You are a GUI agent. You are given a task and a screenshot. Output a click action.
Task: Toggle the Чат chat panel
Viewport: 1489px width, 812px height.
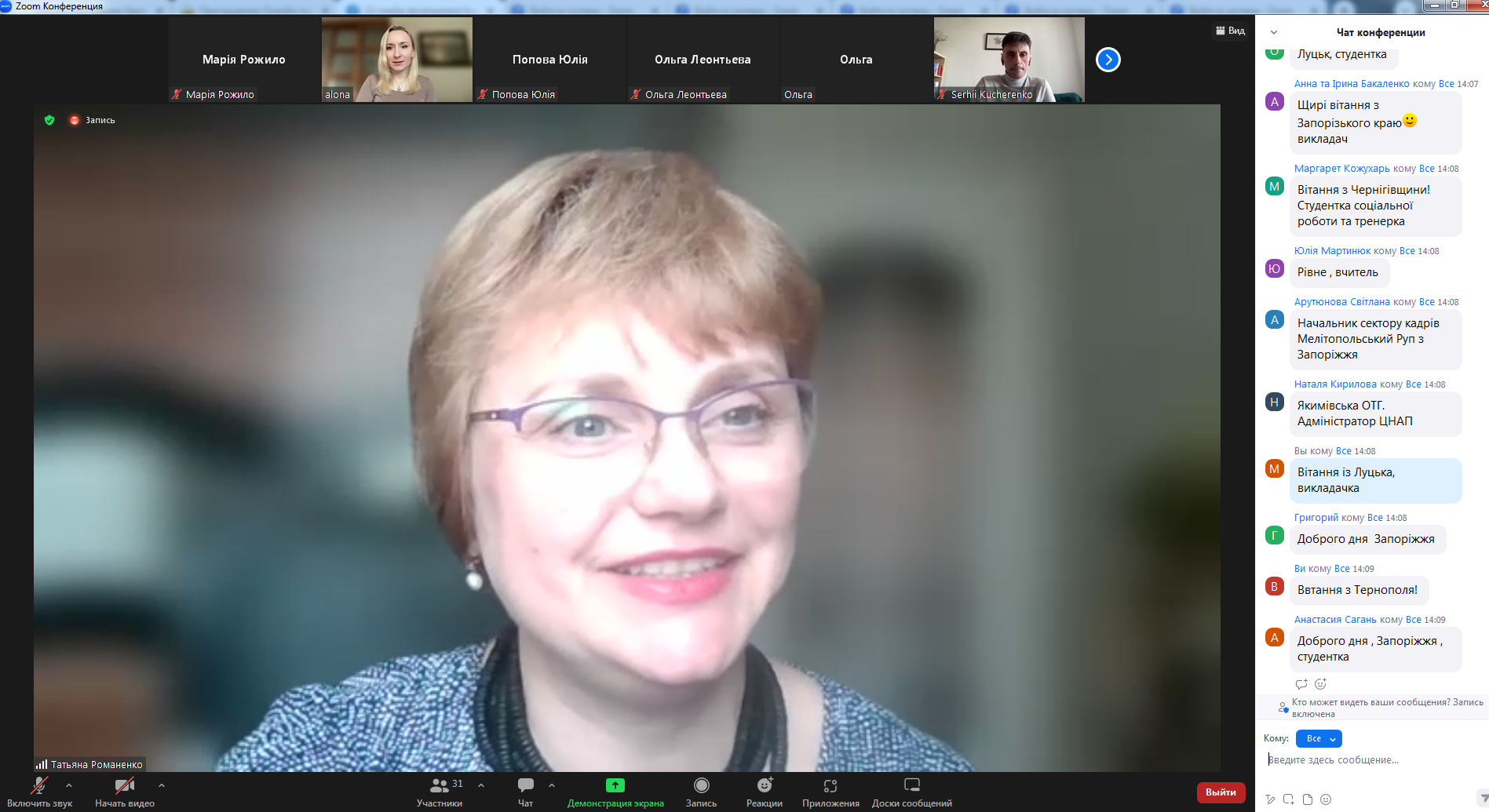coord(525,791)
